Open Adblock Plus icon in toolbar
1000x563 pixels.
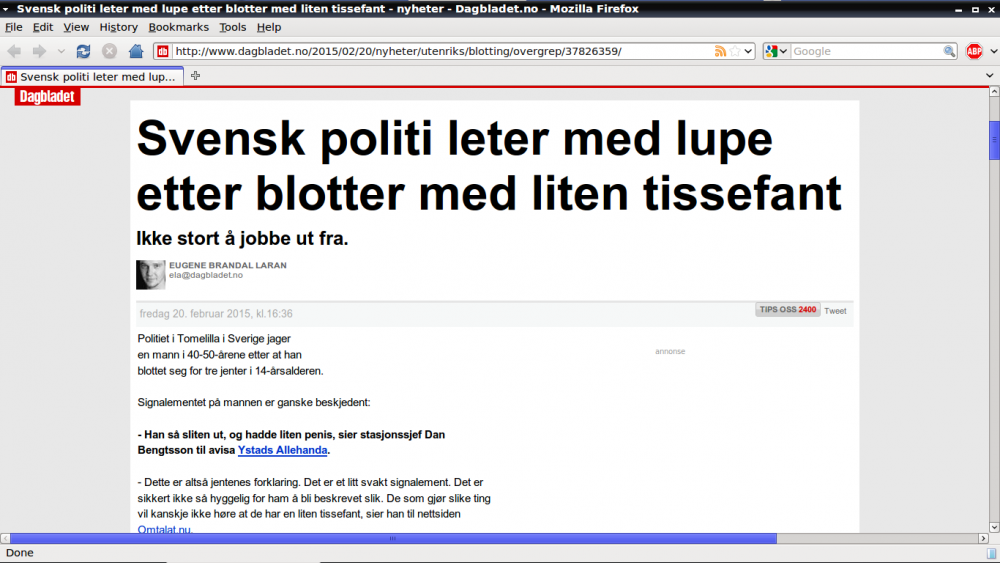(x=974, y=51)
